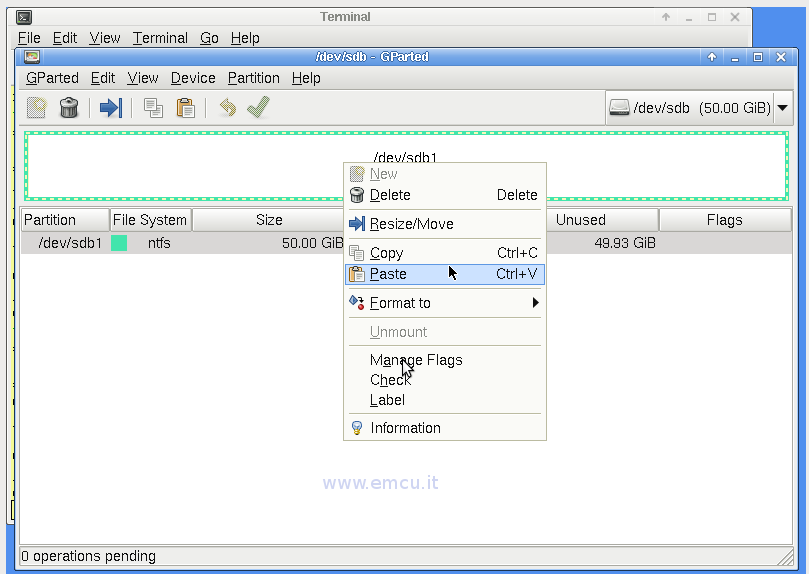Screen dimensions: 809x574
Task: Open the GParted menu in menu bar
Action: pyautogui.click(x=52, y=78)
